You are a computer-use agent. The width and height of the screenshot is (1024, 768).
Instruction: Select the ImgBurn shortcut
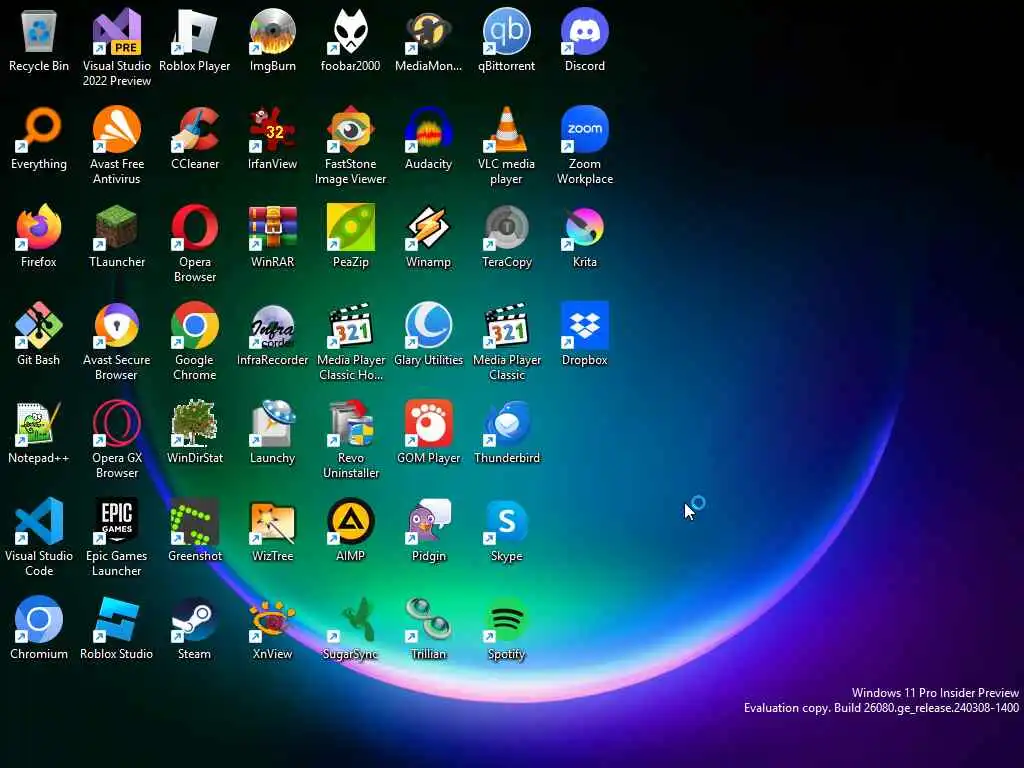pyautogui.click(x=272, y=31)
